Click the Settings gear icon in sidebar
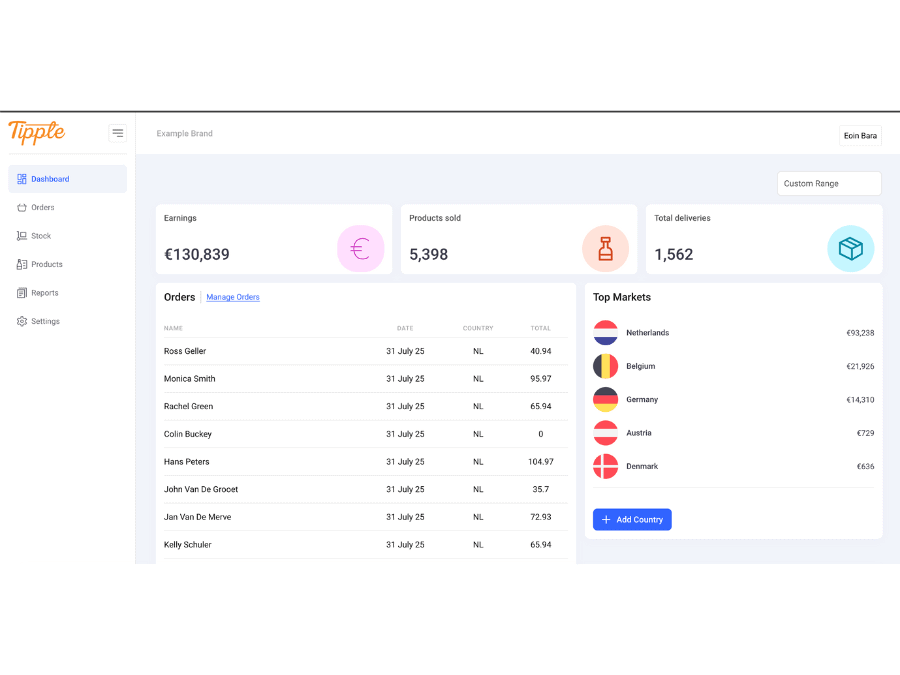This screenshot has width=900, height=675. pos(22,321)
